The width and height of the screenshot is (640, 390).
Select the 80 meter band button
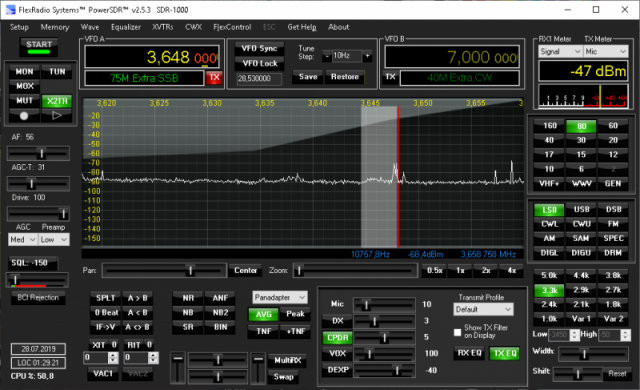point(581,126)
